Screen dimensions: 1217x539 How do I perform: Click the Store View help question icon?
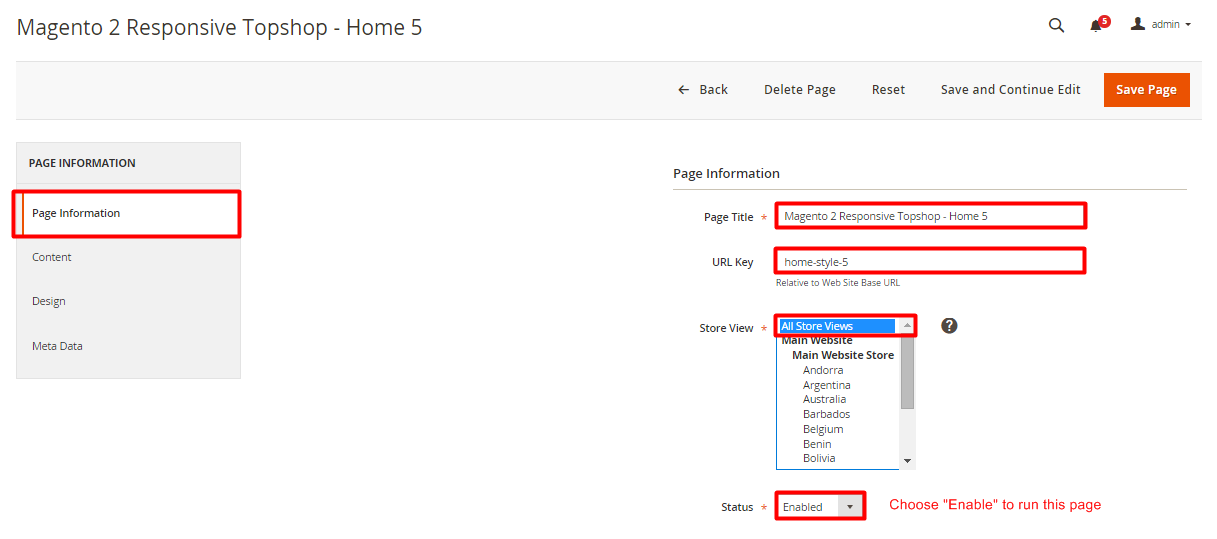click(950, 326)
